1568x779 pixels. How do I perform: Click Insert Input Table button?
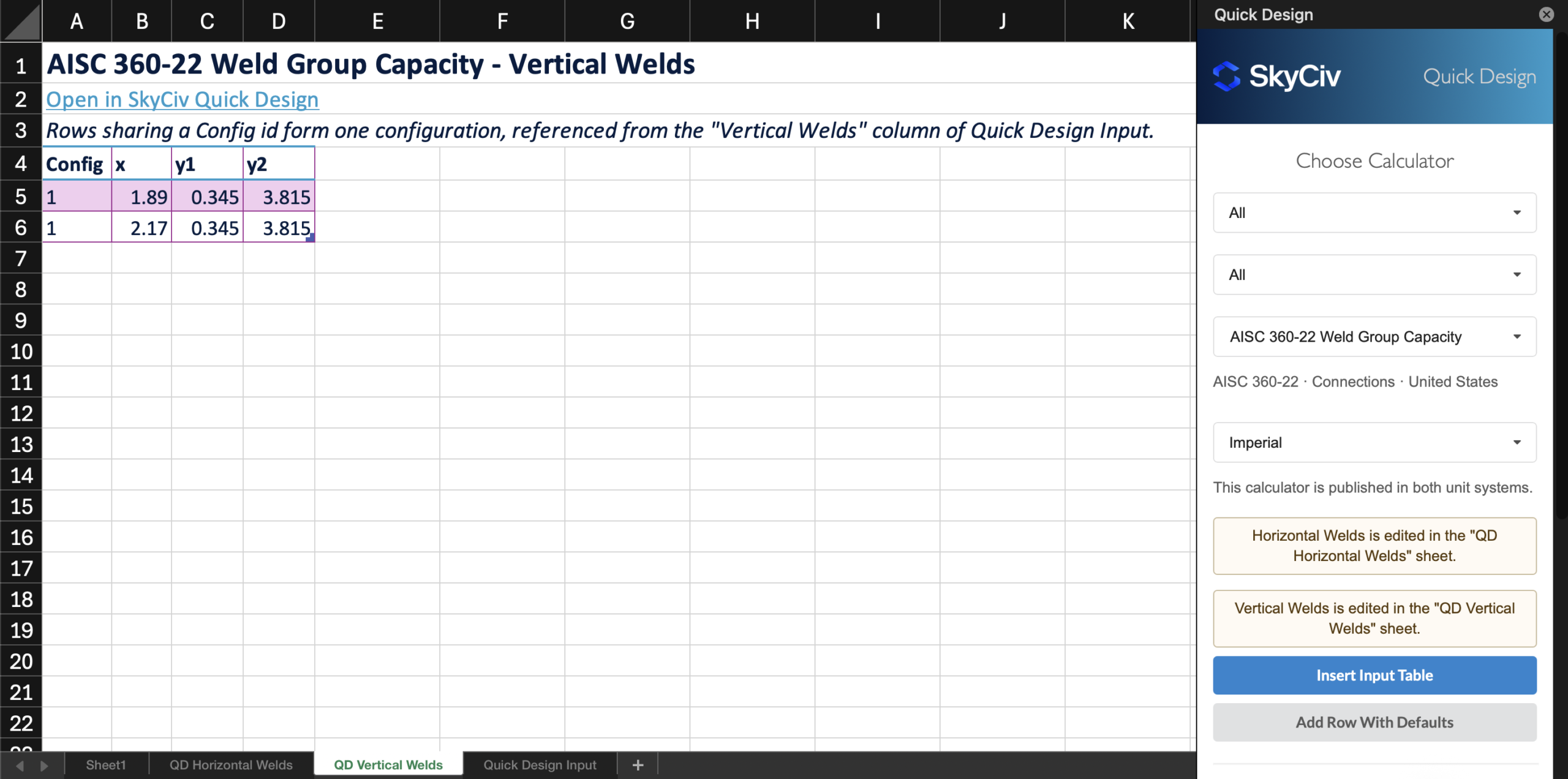point(1374,675)
